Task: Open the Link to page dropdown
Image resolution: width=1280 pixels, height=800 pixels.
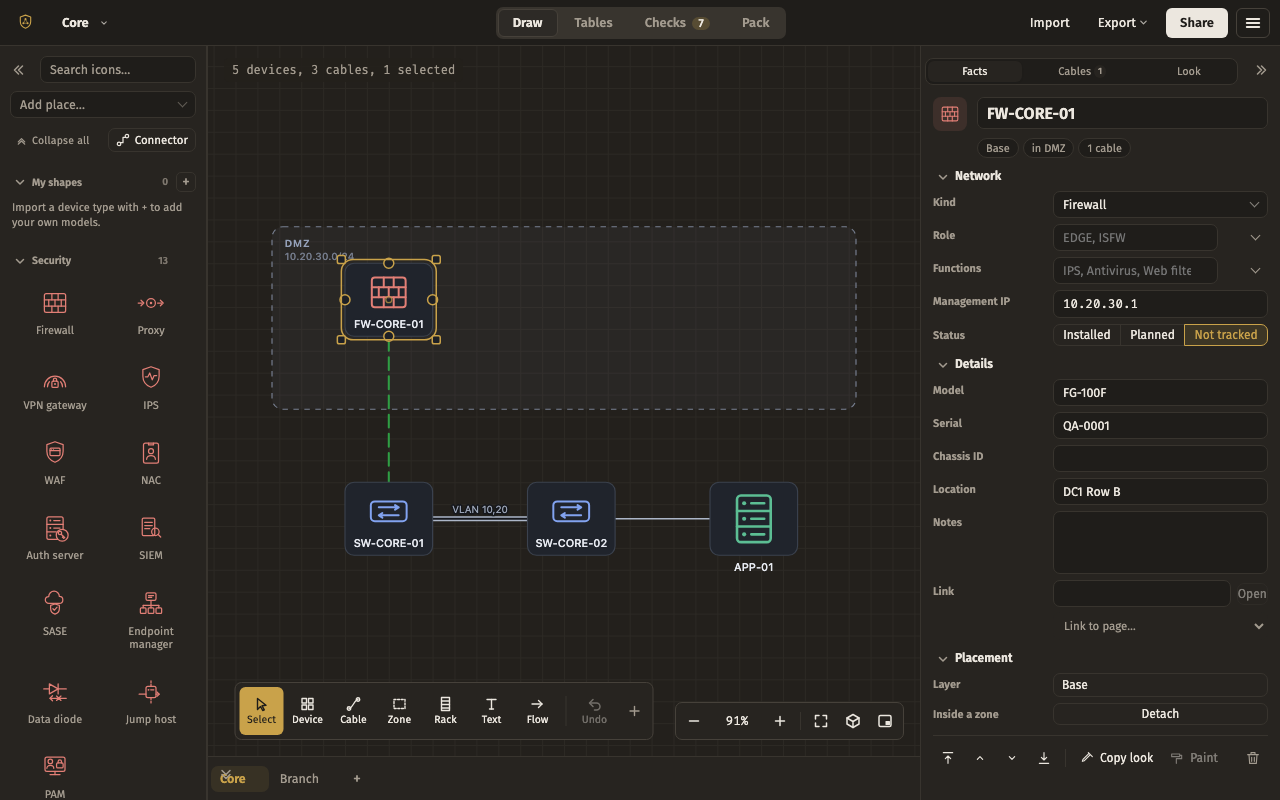Action: tap(1160, 626)
